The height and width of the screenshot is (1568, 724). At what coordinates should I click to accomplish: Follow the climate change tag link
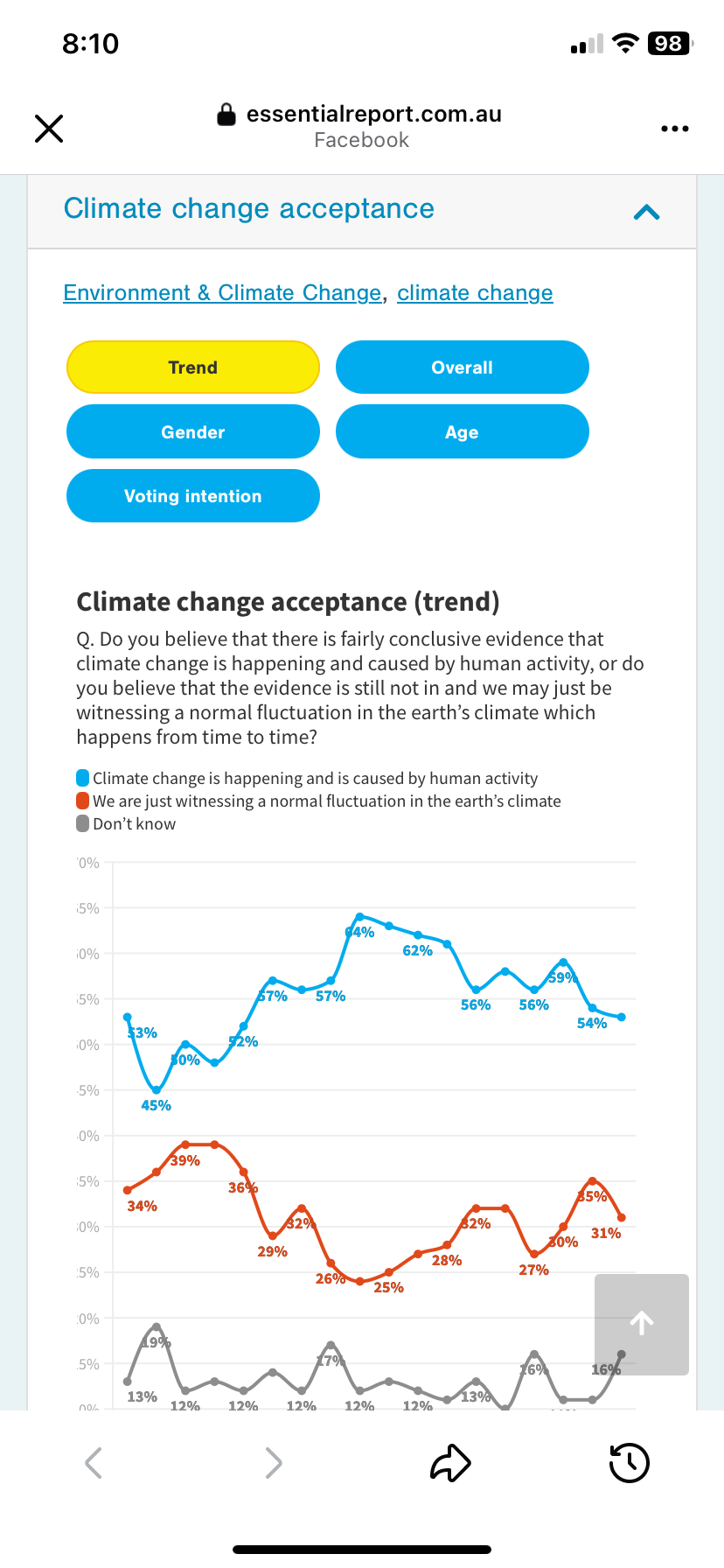[475, 293]
